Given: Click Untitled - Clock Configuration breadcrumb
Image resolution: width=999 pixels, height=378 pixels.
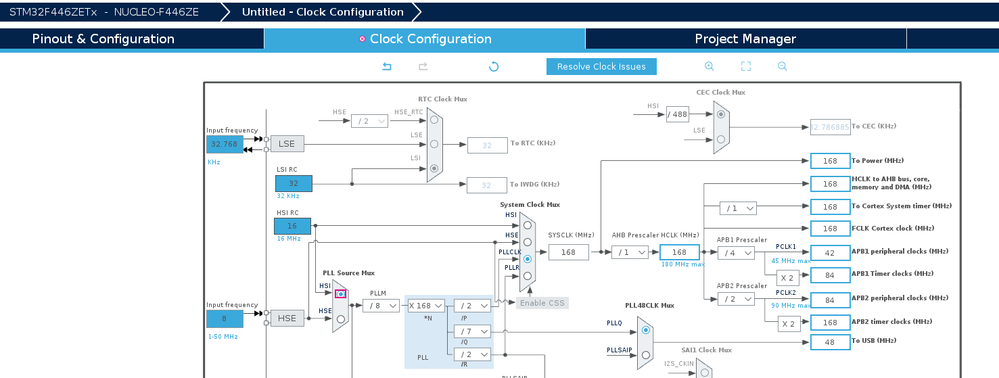Looking at the screenshot, I should (x=322, y=12).
